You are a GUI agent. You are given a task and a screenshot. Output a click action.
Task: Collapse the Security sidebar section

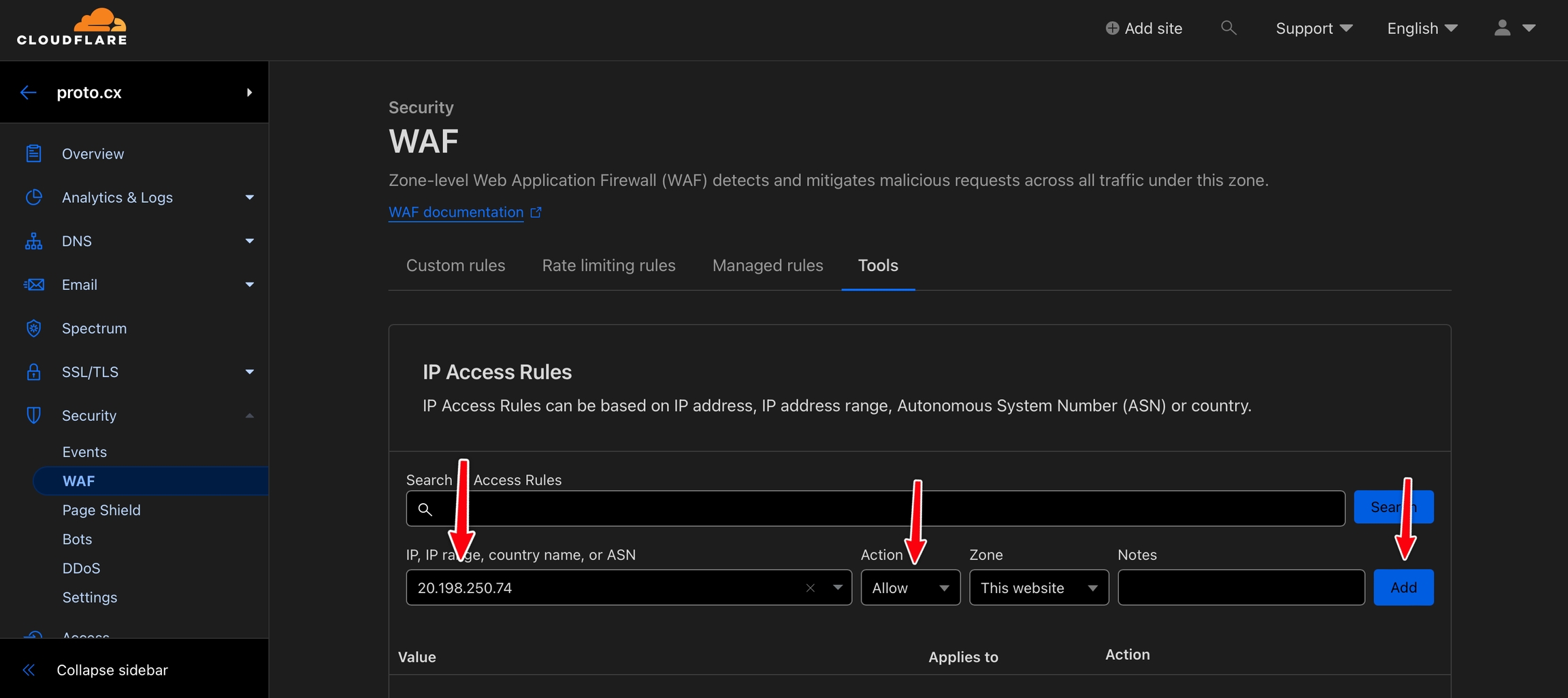[x=249, y=415]
